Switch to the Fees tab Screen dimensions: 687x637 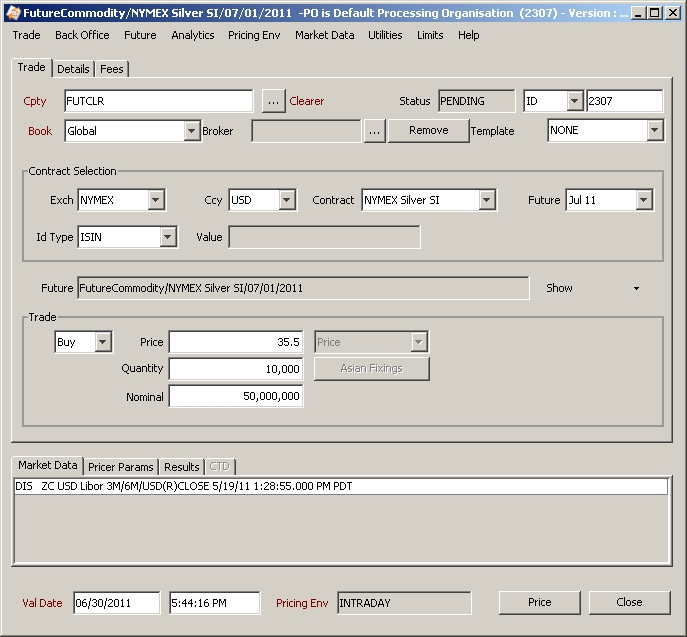[112, 69]
